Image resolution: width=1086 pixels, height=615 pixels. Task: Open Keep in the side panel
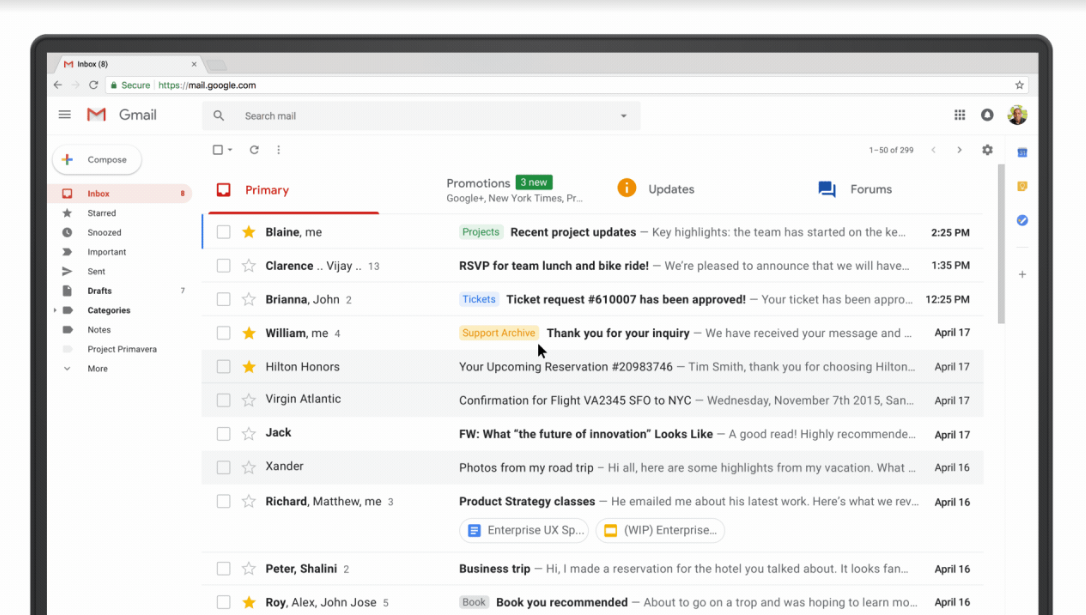1022,186
